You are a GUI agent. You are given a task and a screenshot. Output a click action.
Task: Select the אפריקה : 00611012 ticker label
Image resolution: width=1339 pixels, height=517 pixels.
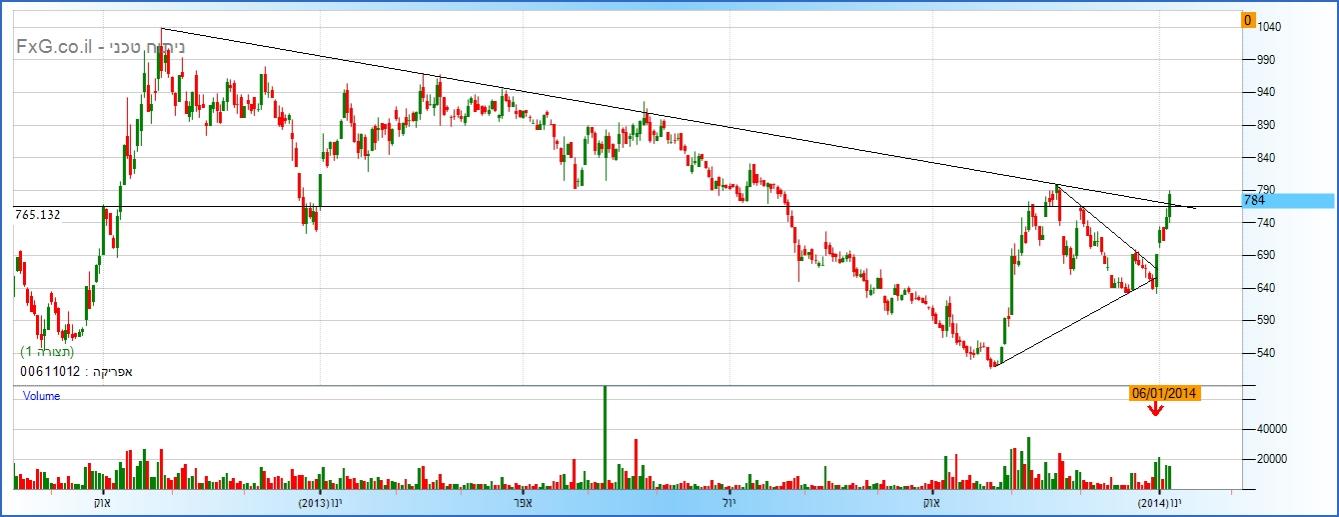[x=77, y=371]
